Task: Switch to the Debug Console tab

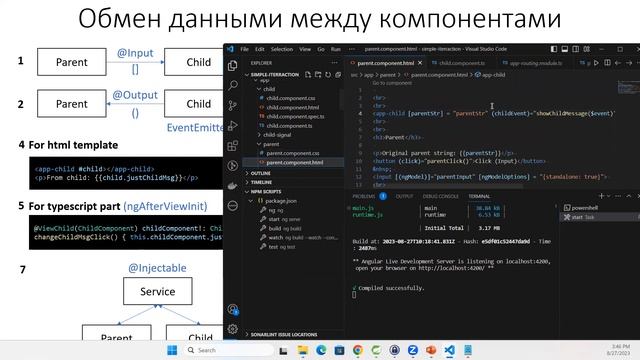Action: (440, 196)
